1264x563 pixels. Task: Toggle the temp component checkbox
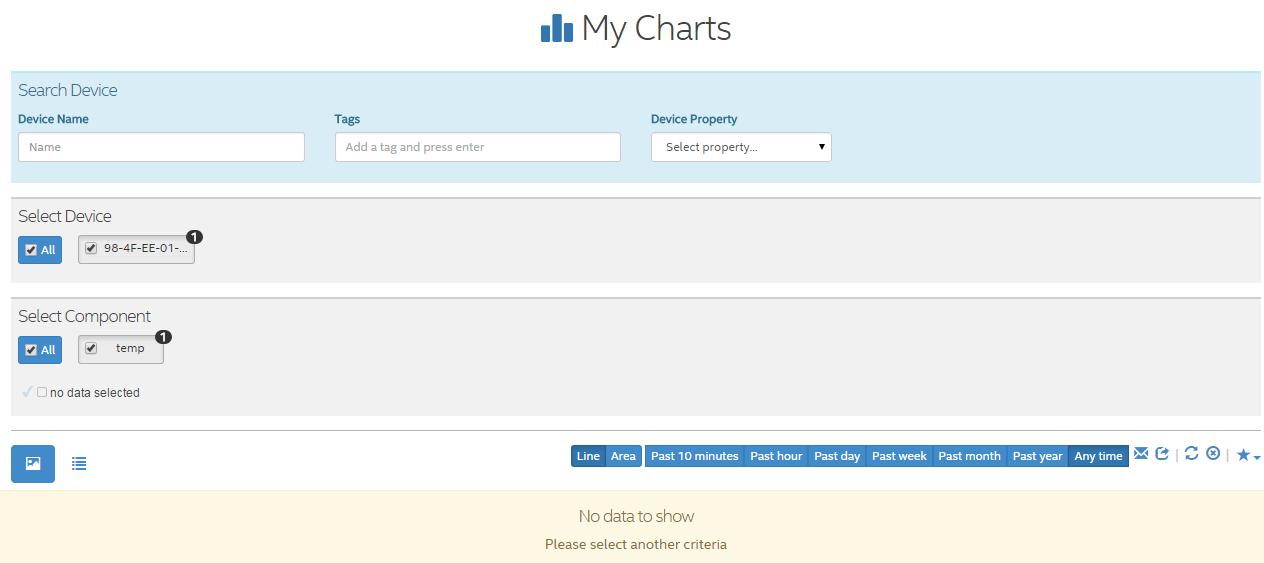[91, 349]
